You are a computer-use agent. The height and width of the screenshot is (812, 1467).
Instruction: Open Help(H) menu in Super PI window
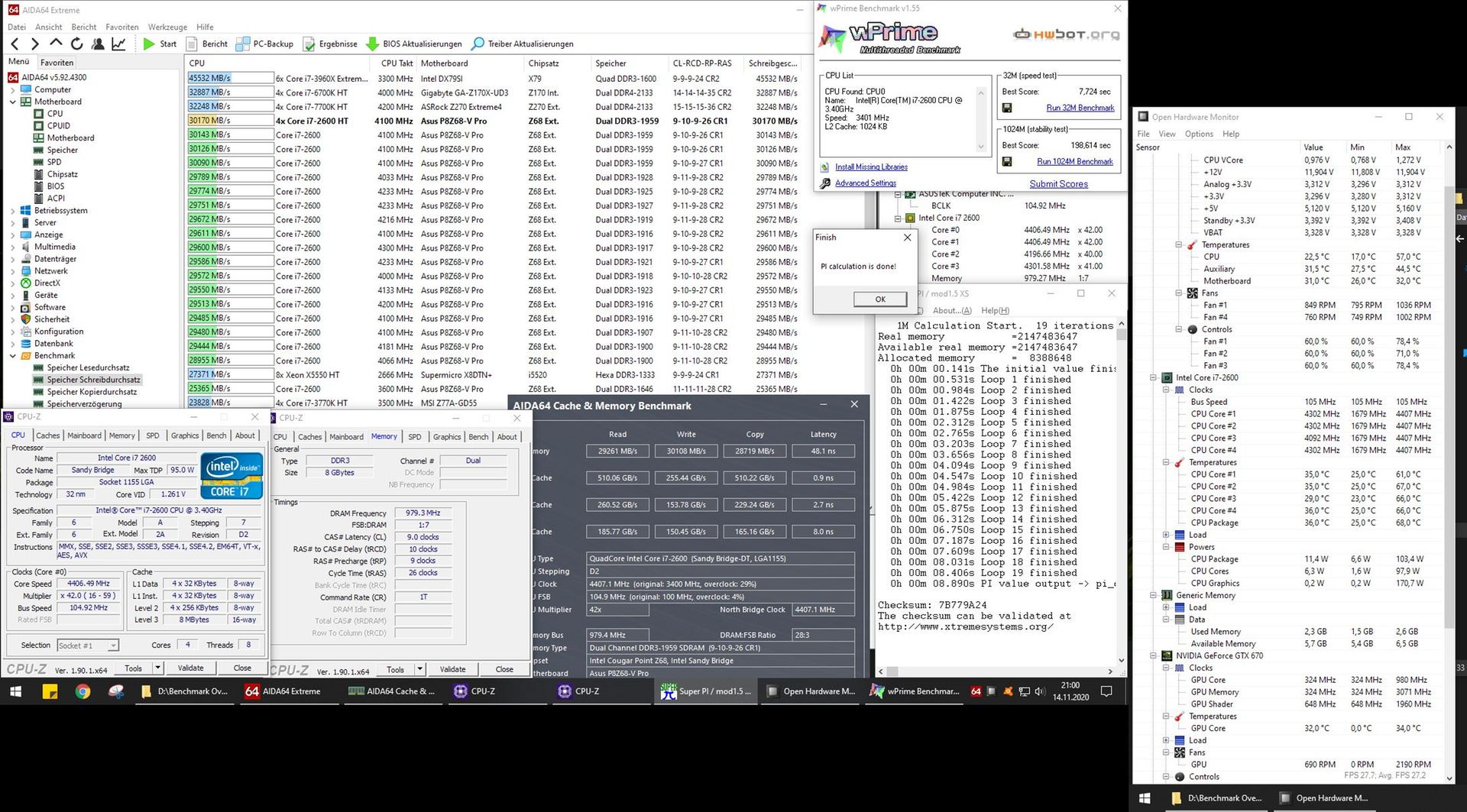click(x=995, y=310)
